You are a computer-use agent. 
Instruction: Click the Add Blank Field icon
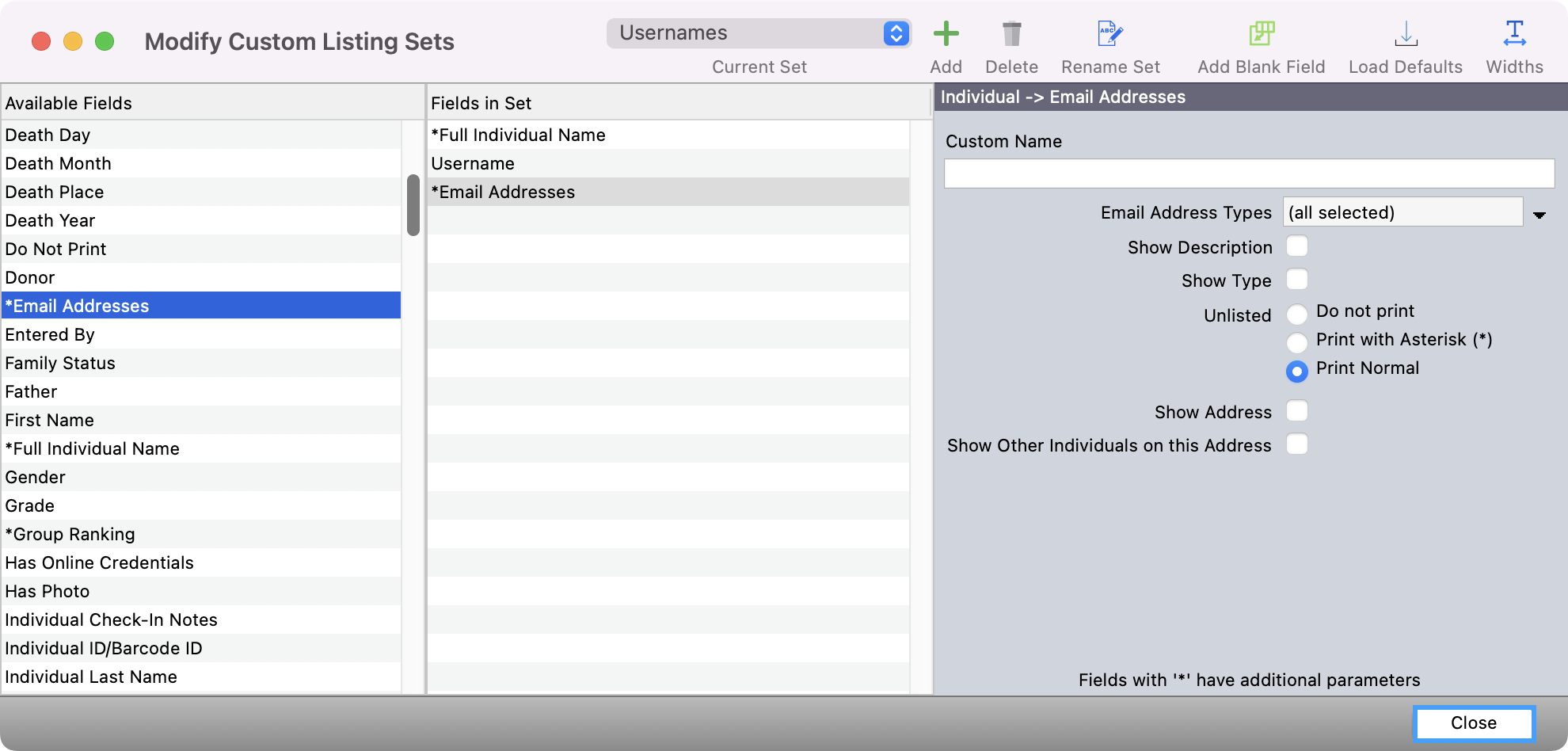coord(1261,34)
